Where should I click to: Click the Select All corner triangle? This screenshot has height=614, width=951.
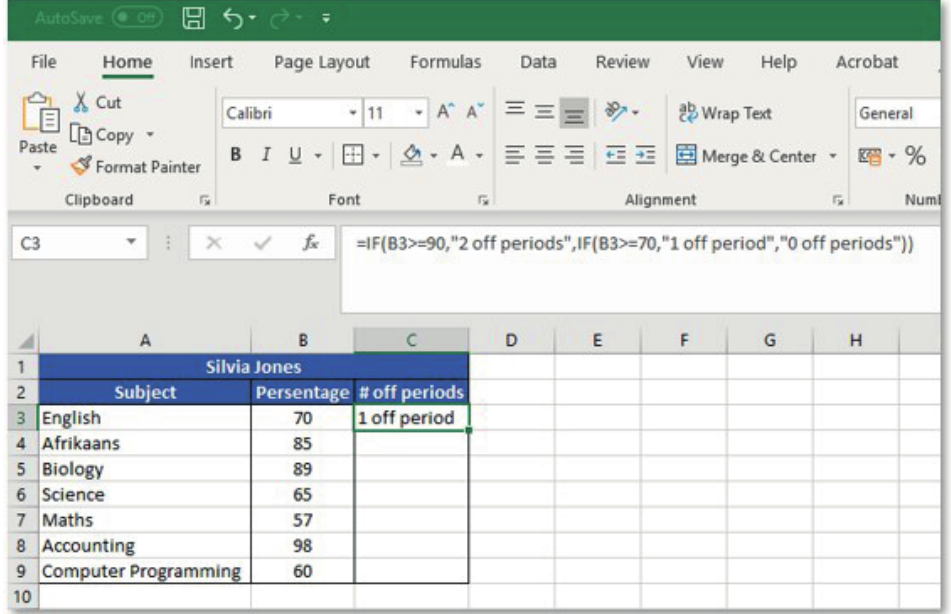tap(24, 340)
